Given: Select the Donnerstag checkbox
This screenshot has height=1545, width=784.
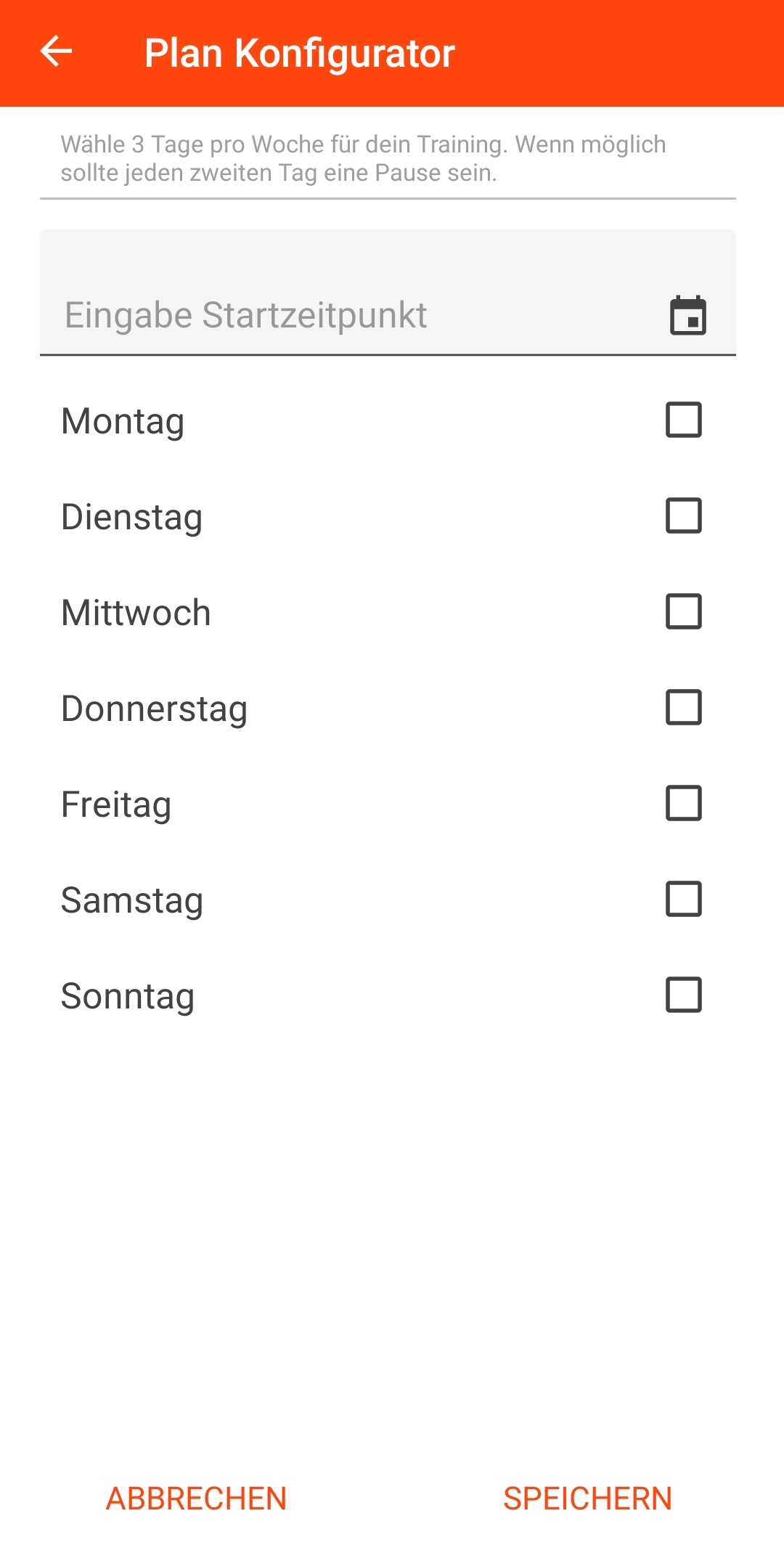Looking at the screenshot, I should click(x=683, y=707).
